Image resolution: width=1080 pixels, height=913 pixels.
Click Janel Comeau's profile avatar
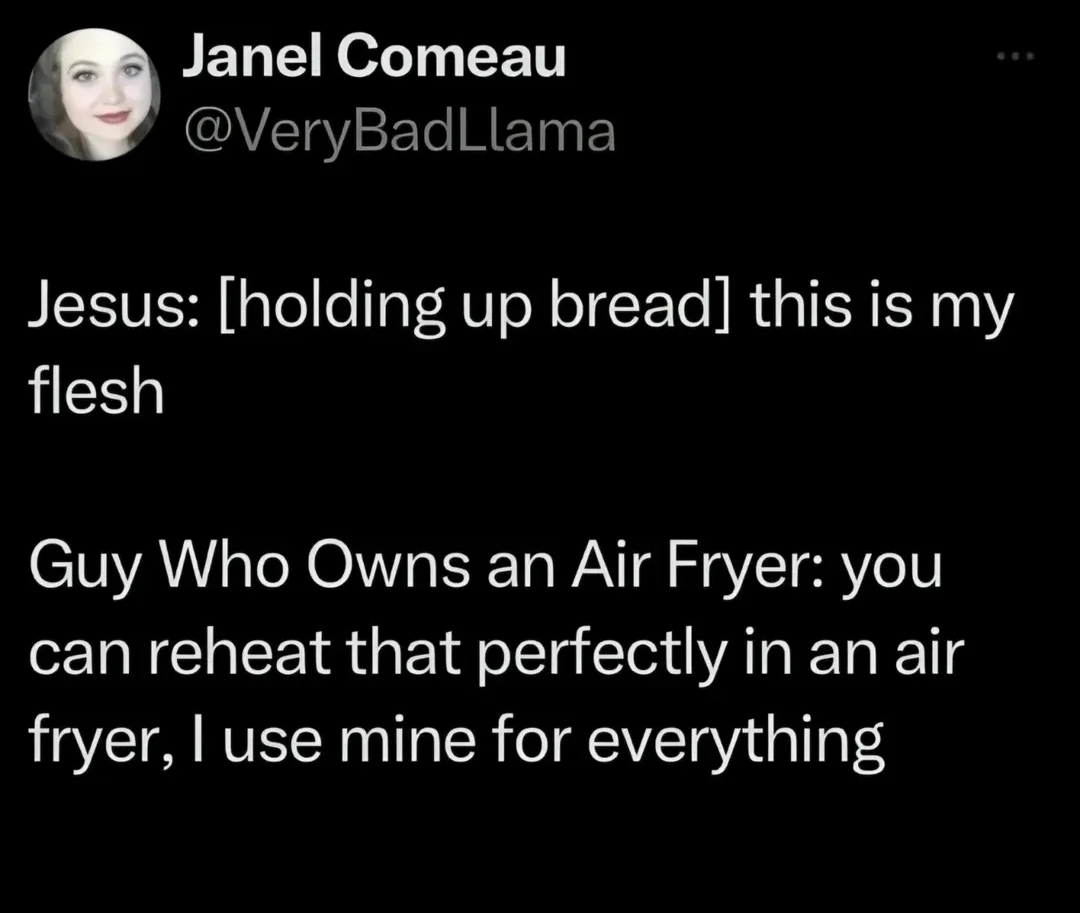click(94, 94)
